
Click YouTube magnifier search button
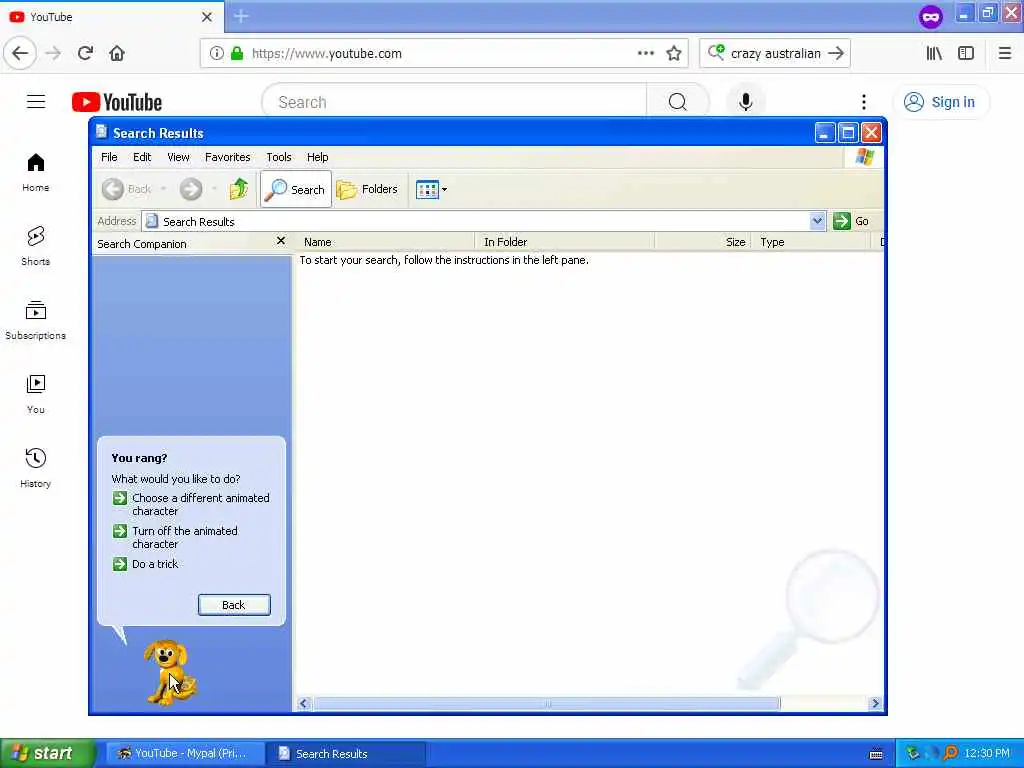pyautogui.click(x=677, y=102)
